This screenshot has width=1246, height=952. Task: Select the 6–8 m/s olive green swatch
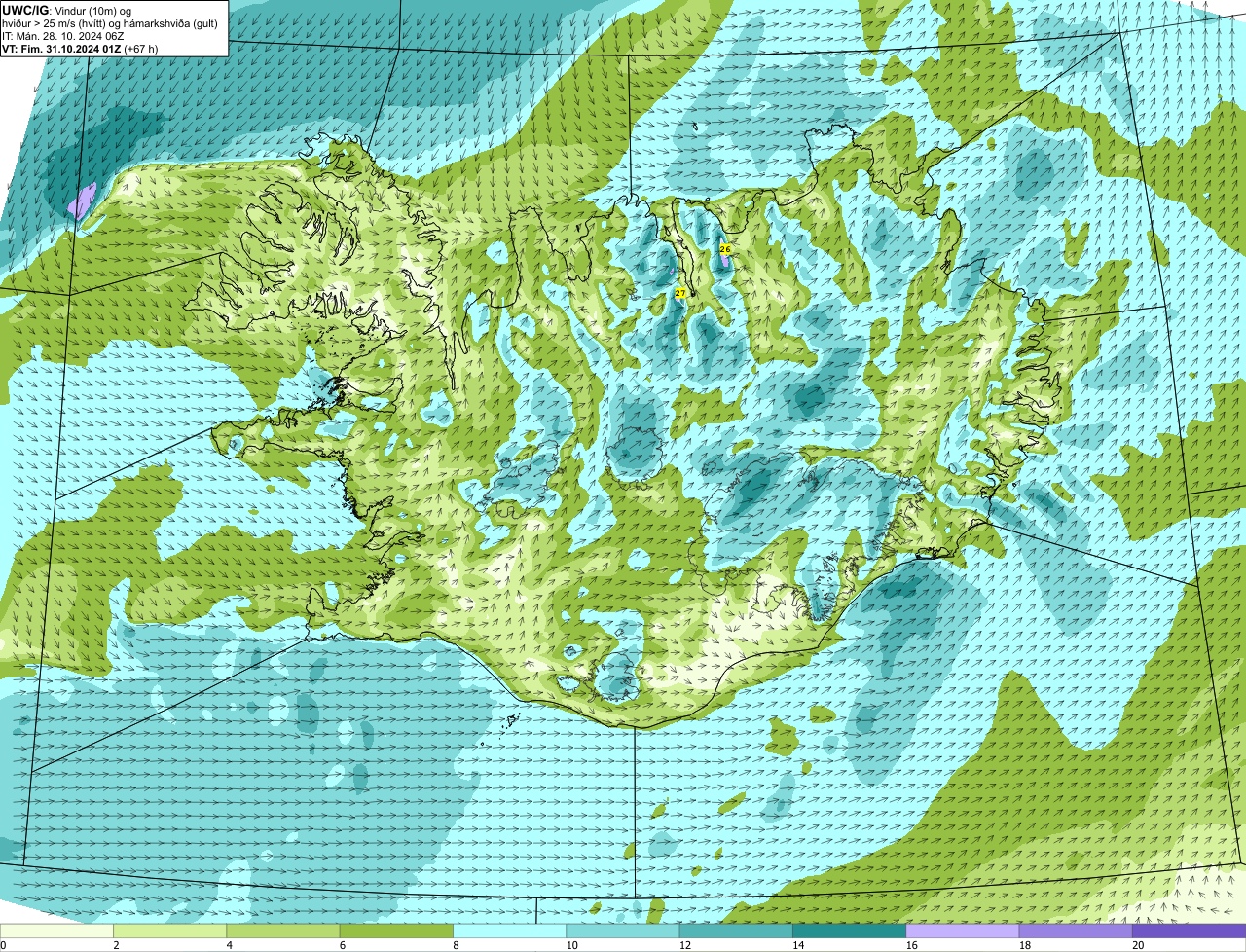click(396, 932)
